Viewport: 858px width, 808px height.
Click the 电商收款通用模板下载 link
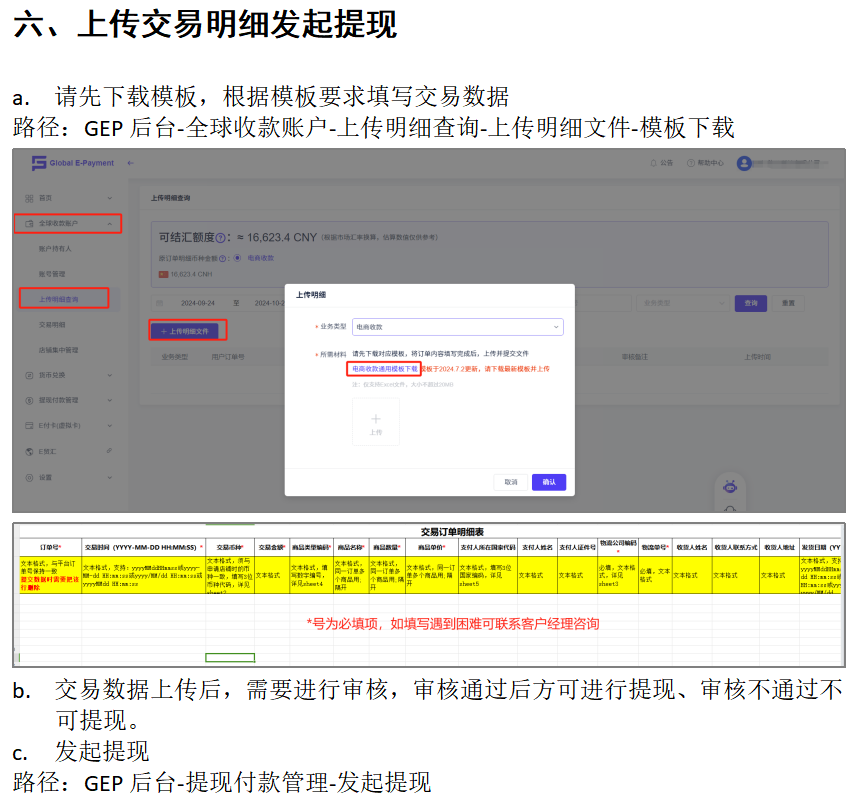point(383,369)
